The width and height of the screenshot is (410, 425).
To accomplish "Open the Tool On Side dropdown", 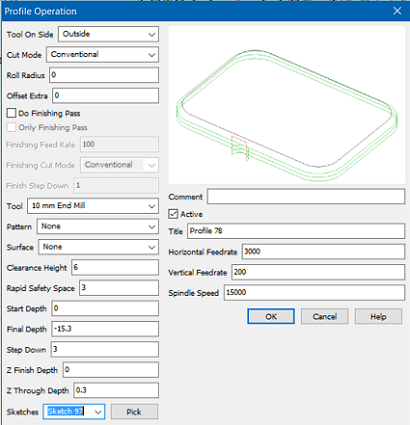I will click(108, 34).
